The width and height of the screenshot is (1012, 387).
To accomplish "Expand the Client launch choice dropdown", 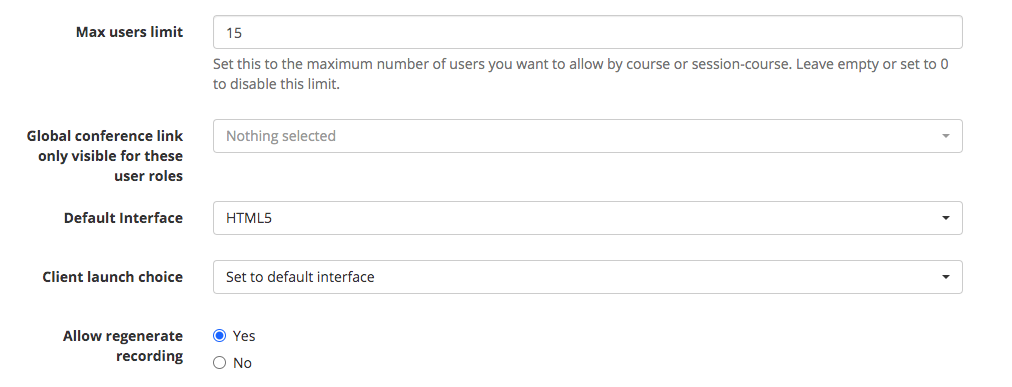I will (x=587, y=277).
